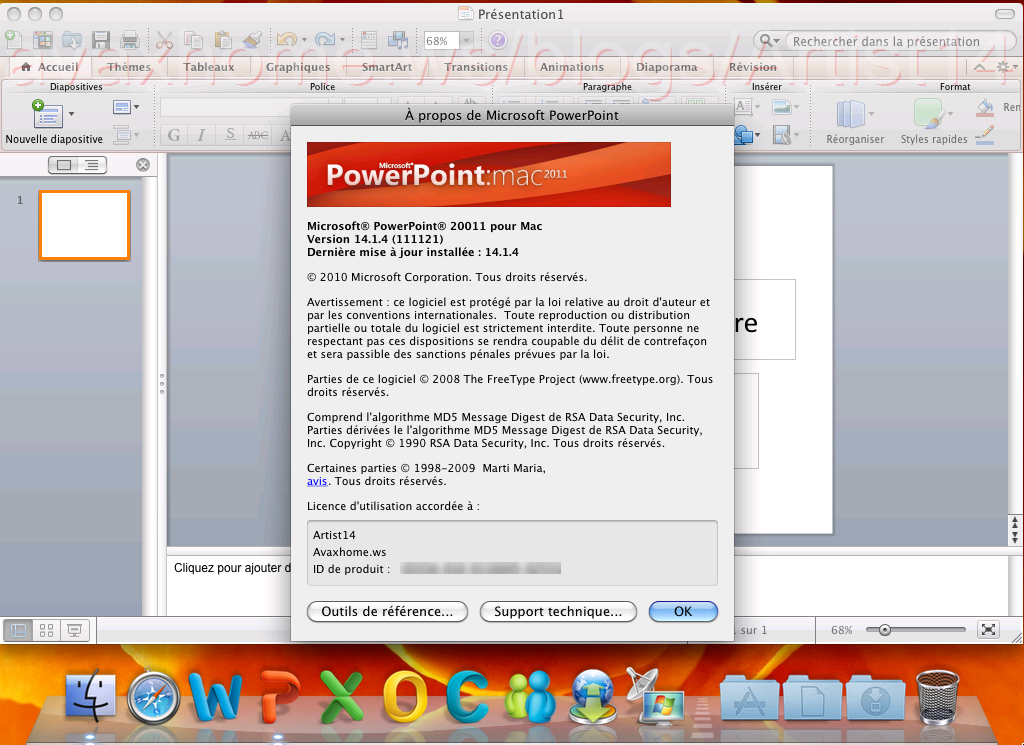This screenshot has height=745, width=1024.
Task: Expand Nouvelle diapositive dropdown arrow
Action: coord(71,114)
